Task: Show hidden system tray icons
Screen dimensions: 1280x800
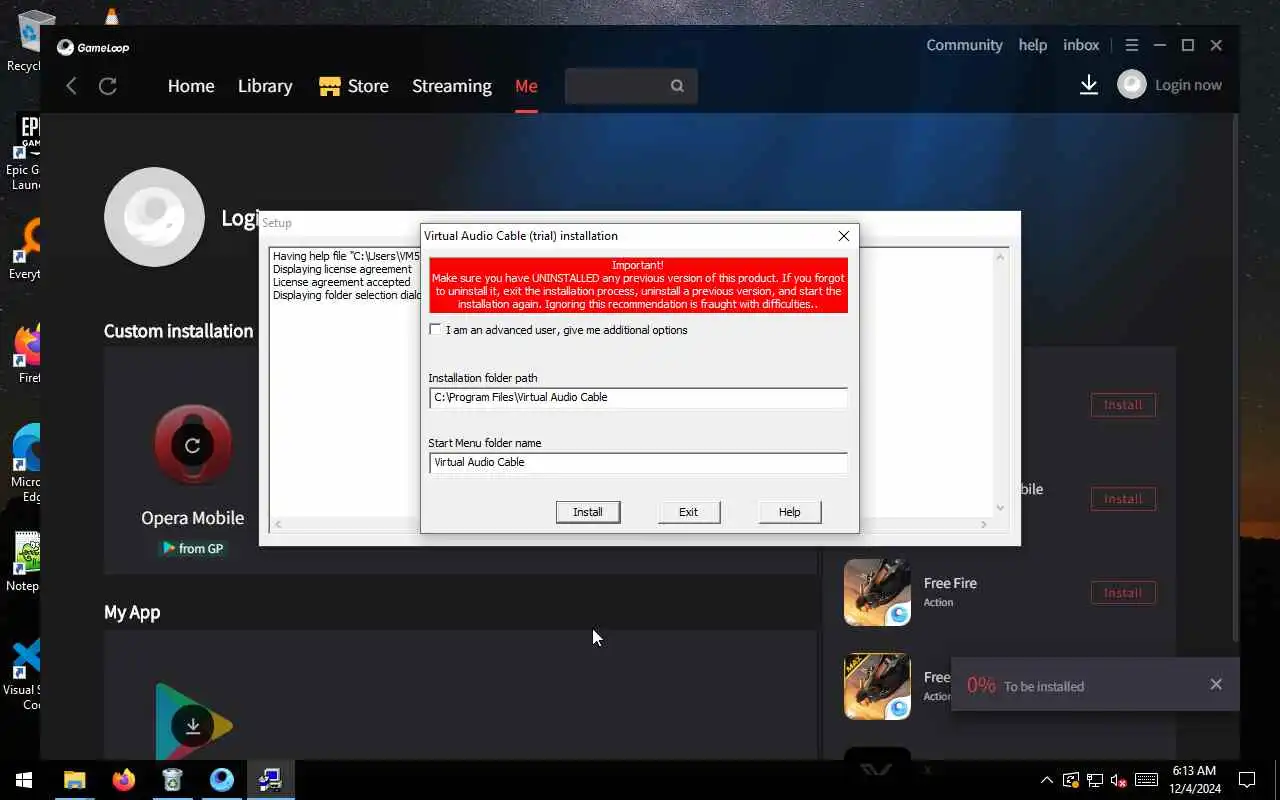Action: (1047, 780)
